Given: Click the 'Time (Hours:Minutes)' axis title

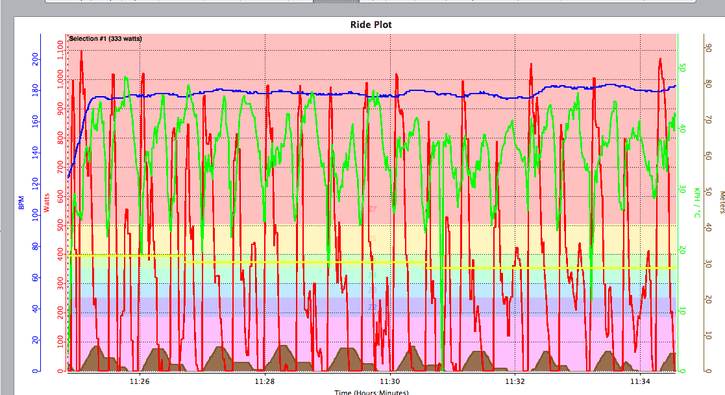Looking at the screenshot, I should (372, 392).
